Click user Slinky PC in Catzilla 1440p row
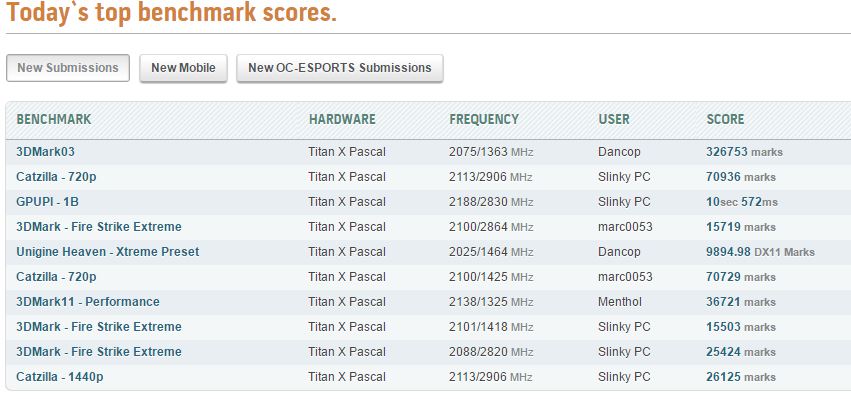The height and width of the screenshot is (399, 851). coord(624,377)
